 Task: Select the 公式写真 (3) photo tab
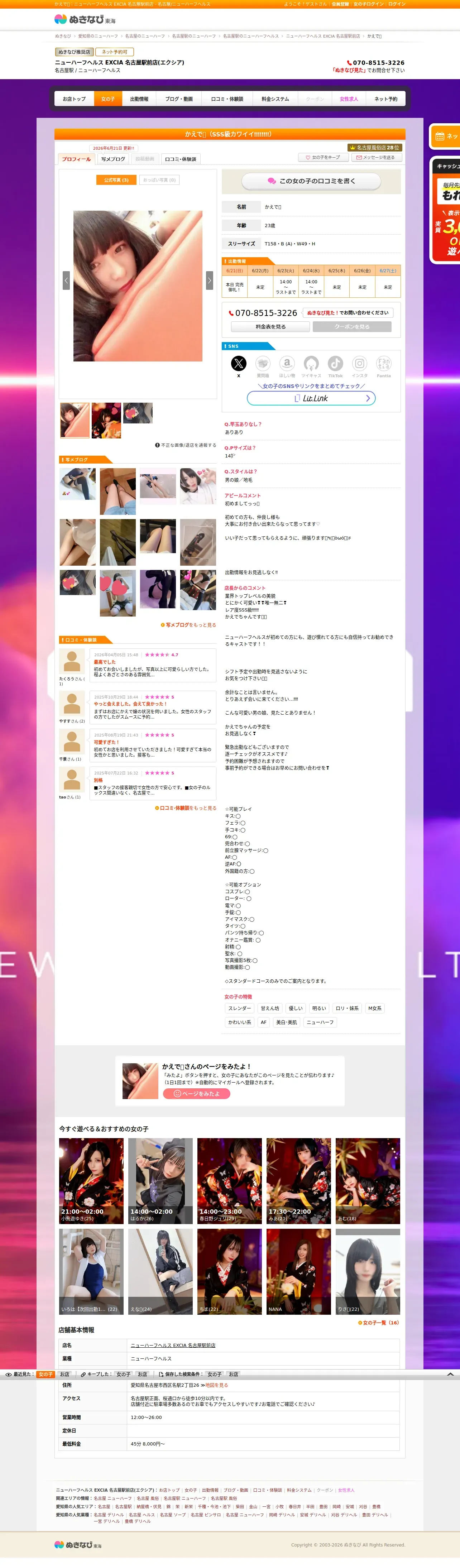[x=116, y=180]
